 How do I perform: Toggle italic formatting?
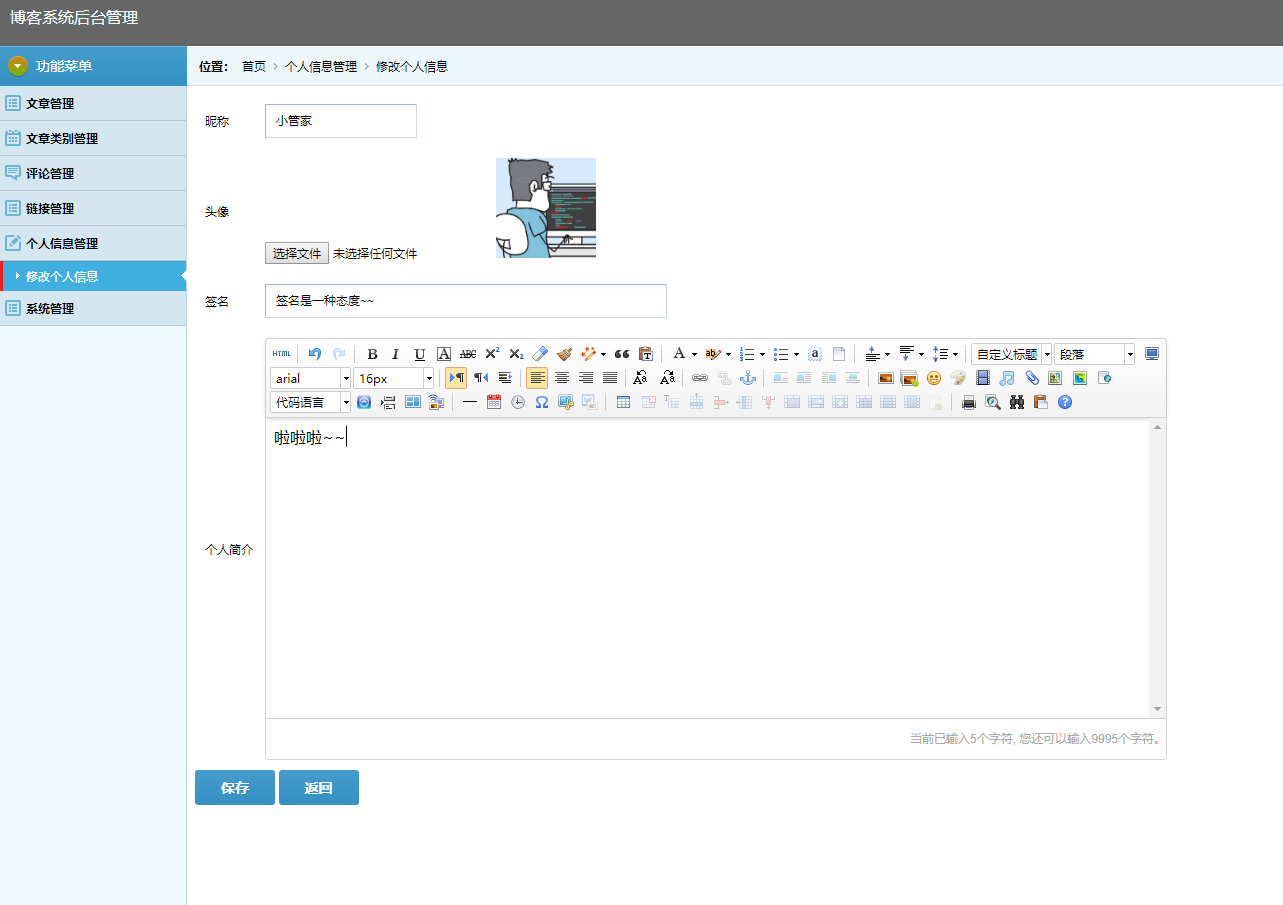tap(395, 354)
